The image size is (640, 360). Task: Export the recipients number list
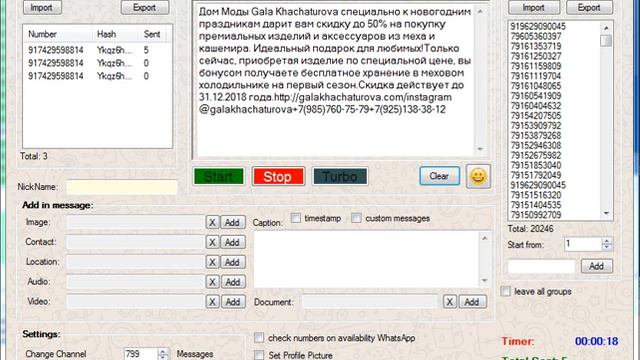(589, 7)
